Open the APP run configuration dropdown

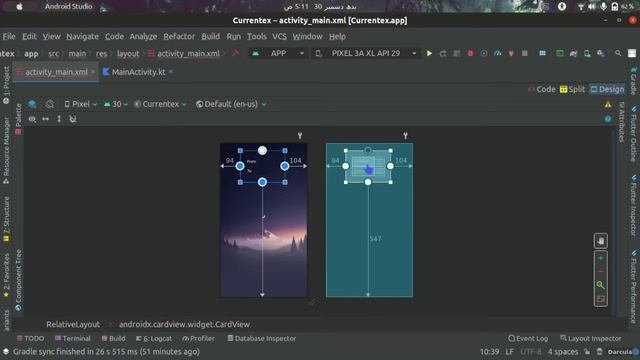(278, 53)
